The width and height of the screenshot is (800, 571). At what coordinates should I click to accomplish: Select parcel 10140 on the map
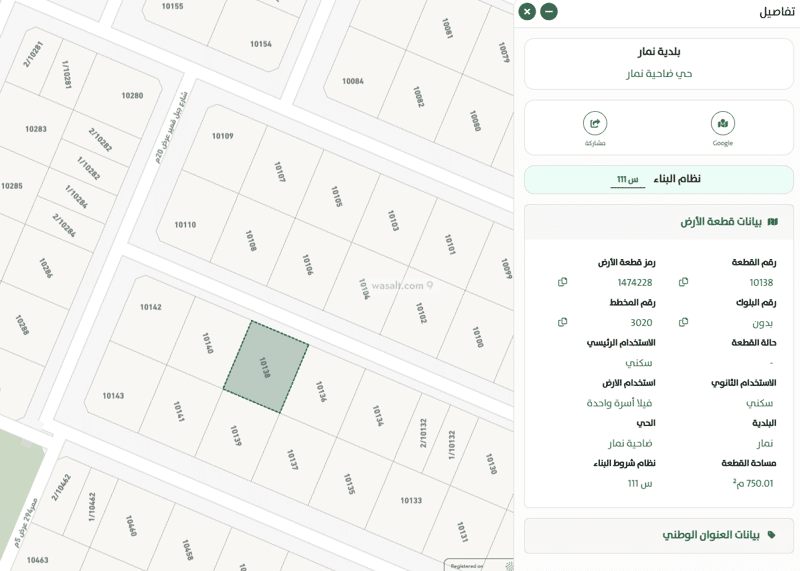208,343
